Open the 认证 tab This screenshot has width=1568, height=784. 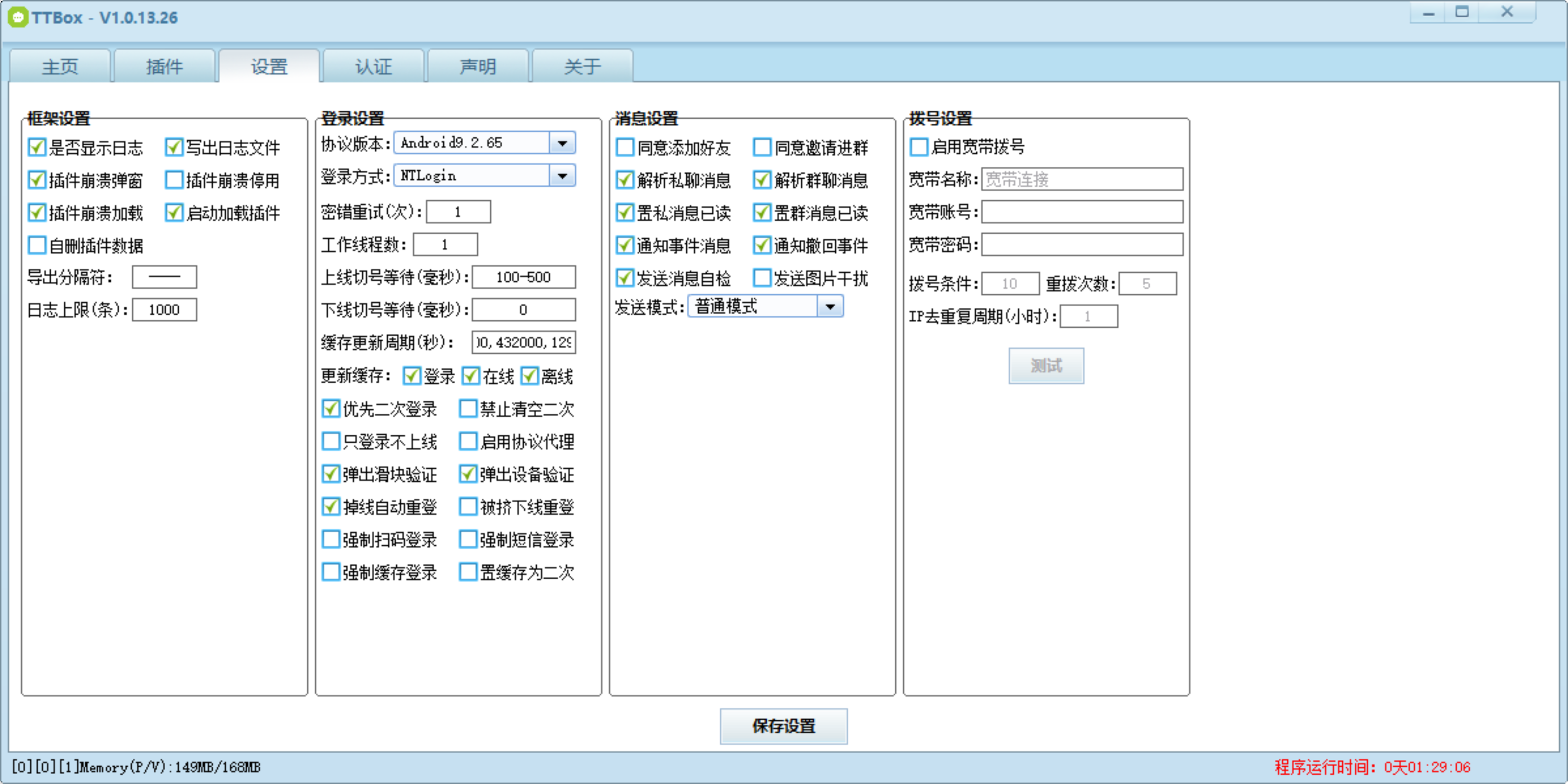[x=373, y=66]
